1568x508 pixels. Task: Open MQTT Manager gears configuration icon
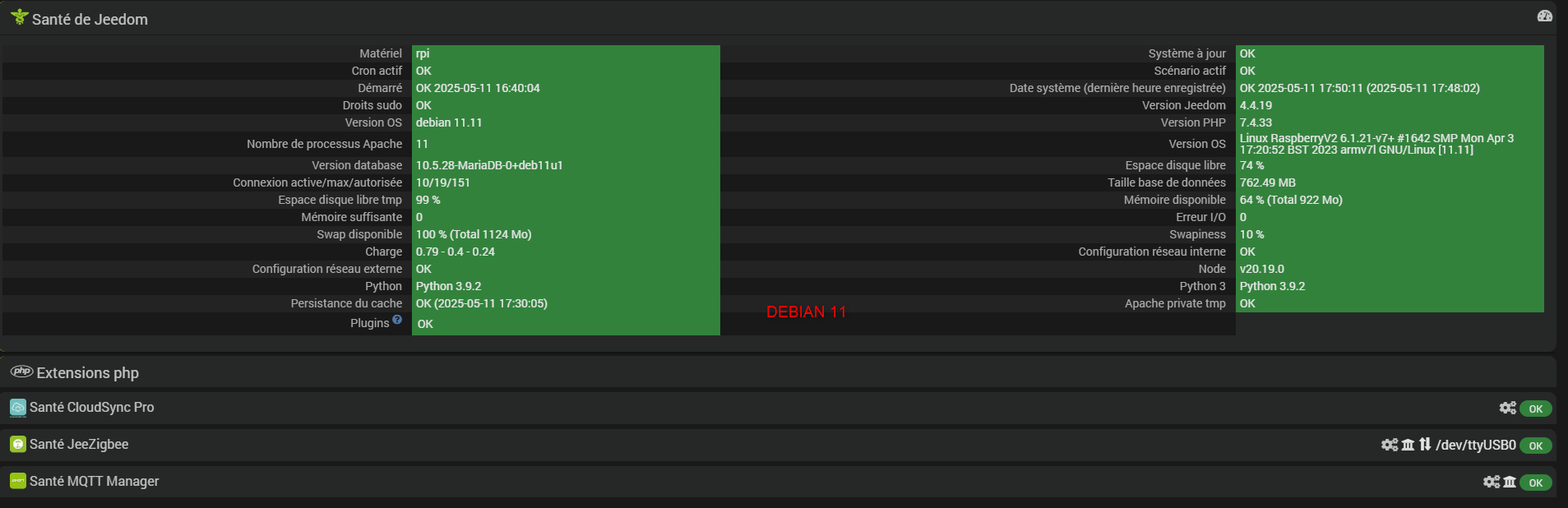point(1492,482)
